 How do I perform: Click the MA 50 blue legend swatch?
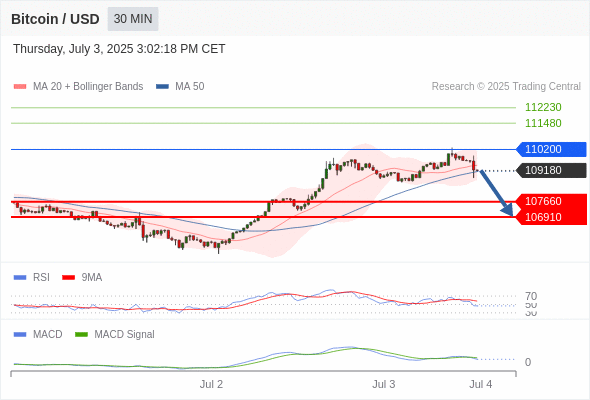click(x=162, y=87)
